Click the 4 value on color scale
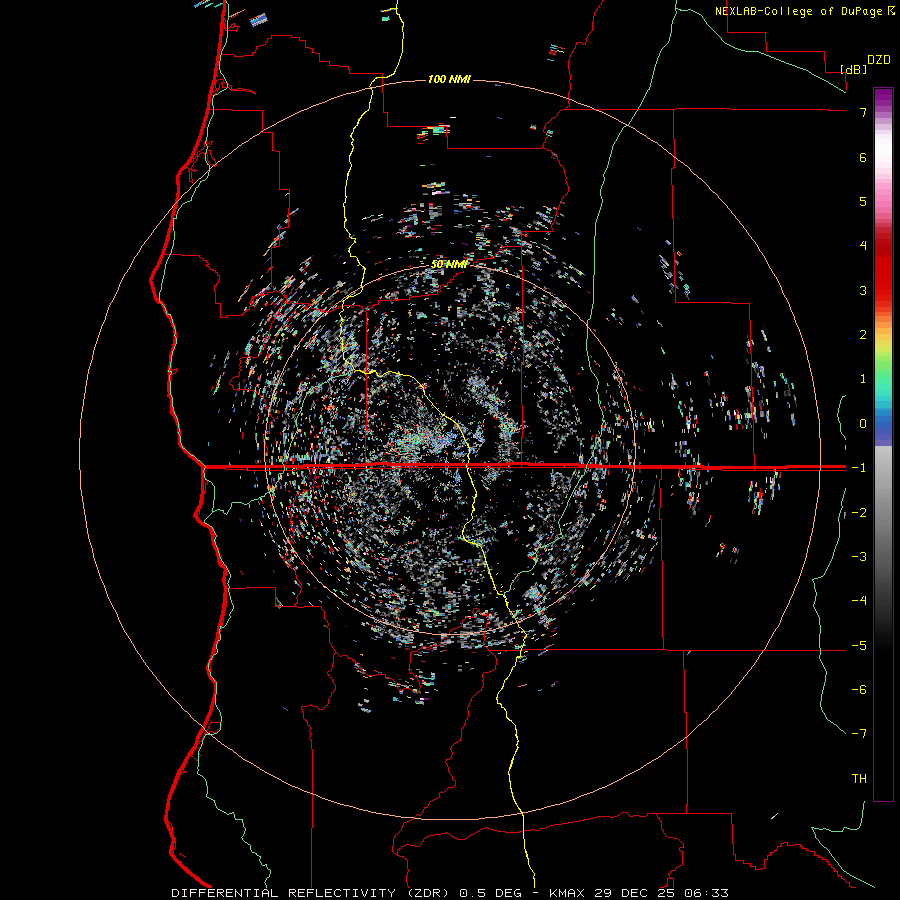Image resolution: width=900 pixels, height=900 pixels. tap(863, 246)
